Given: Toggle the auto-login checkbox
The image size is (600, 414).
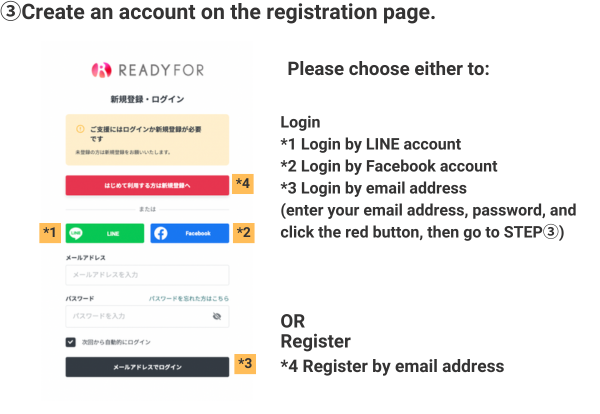Looking at the screenshot, I should [x=71, y=341].
